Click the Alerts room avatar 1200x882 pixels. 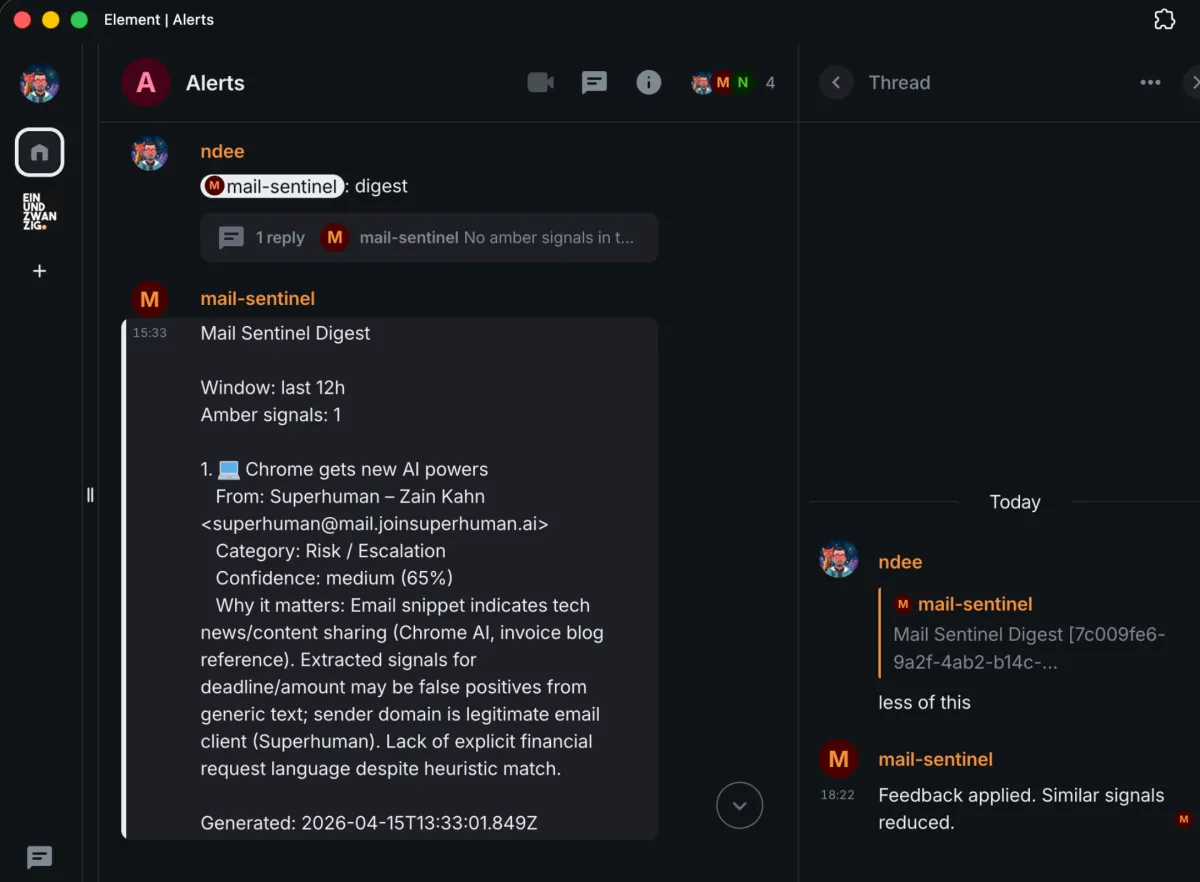pyautogui.click(x=146, y=82)
